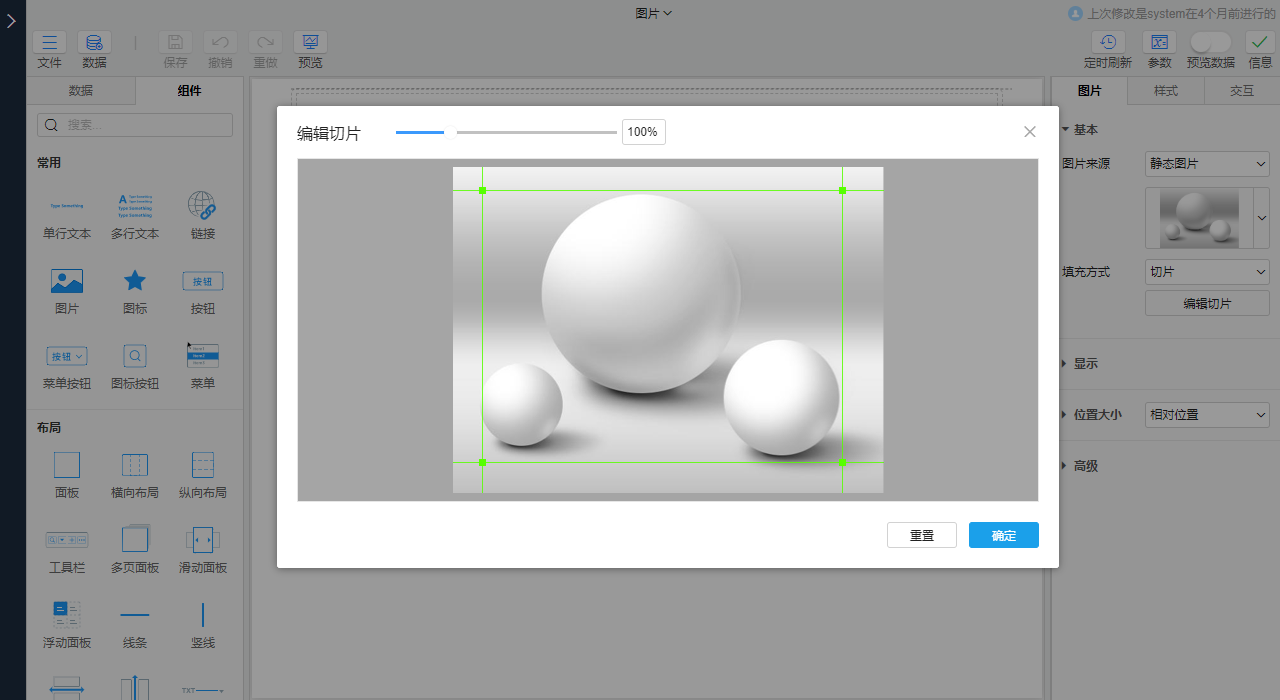The height and width of the screenshot is (700, 1280).
Task: Close the 编辑切片 dialog
Action: pos(1030,132)
